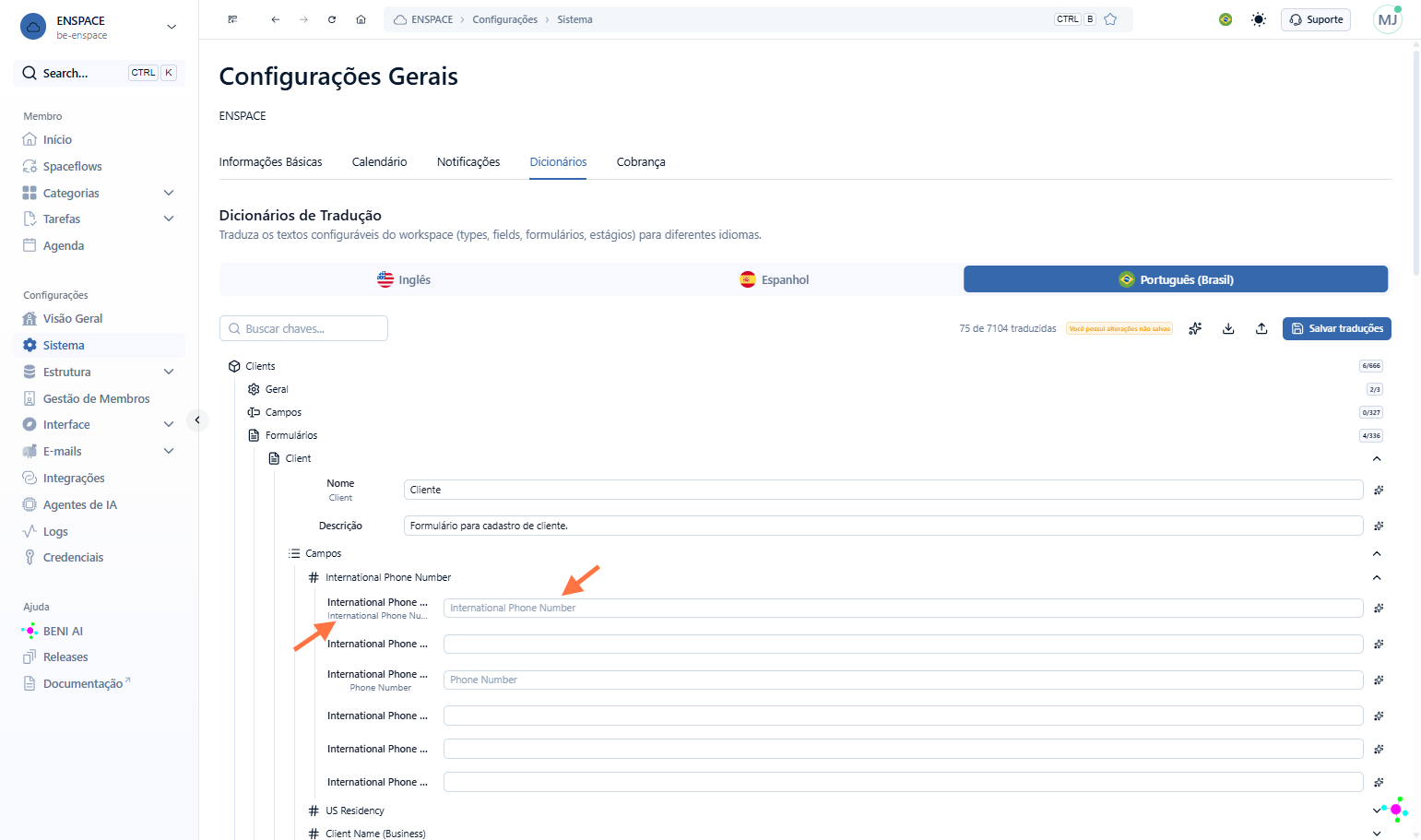This screenshot has width=1421, height=840.
Task: Collapse the sidebar with the chevron handle
Action: (x=197, y=420)
